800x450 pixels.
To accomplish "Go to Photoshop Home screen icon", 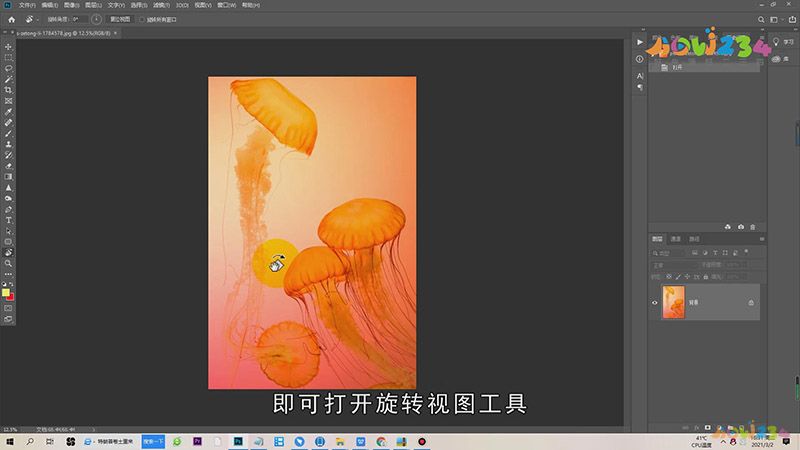I will (x=11, y=19).
